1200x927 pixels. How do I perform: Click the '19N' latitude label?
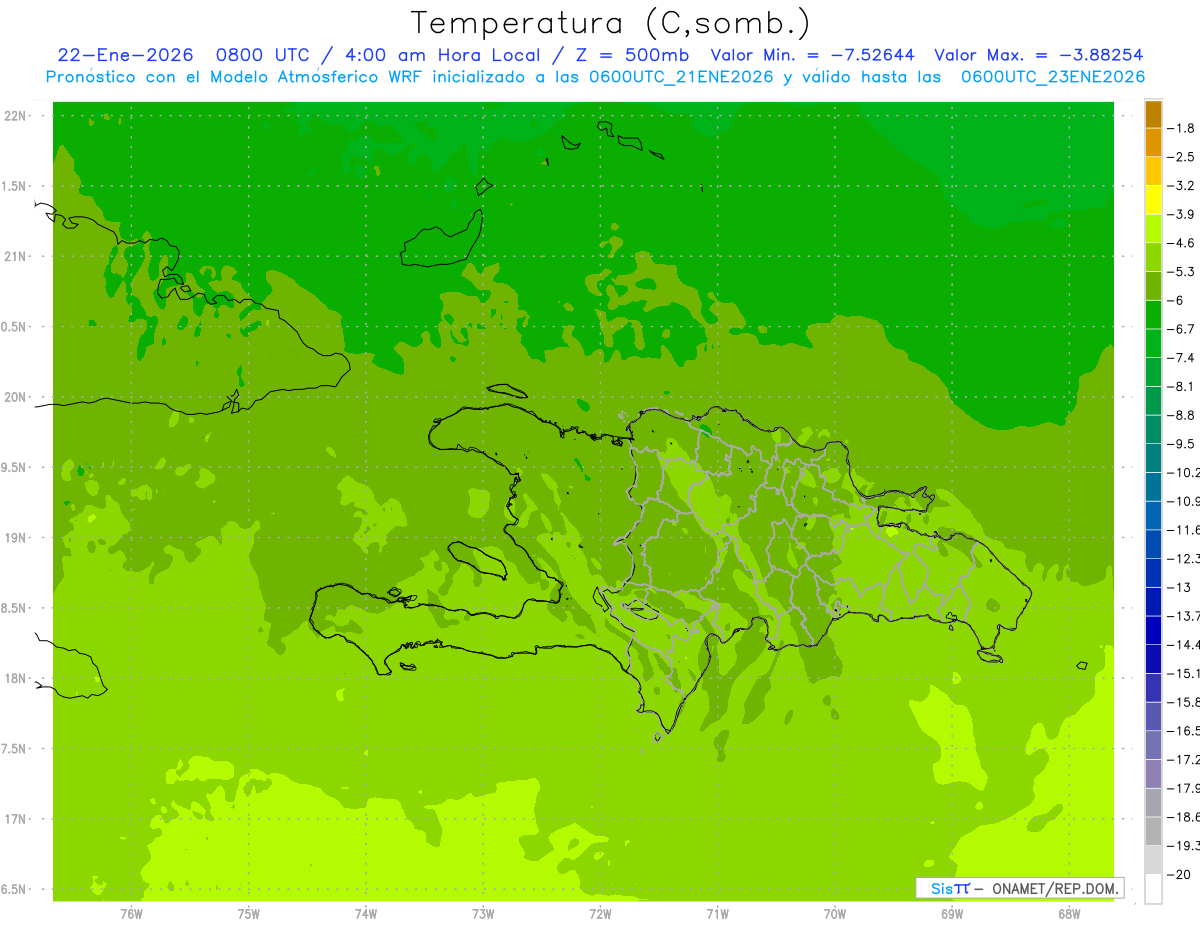tap(16, 538)
